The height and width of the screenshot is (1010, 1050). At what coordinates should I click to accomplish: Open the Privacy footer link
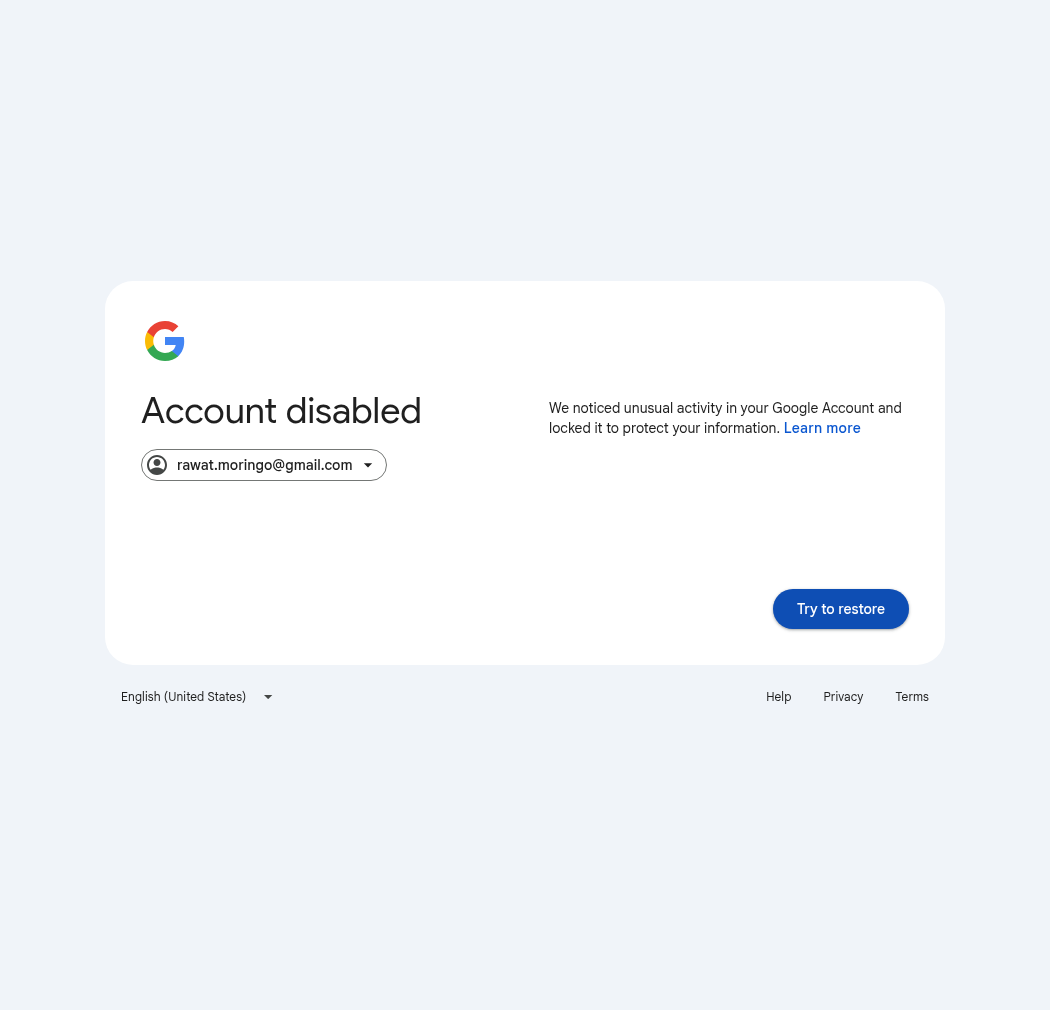[843, 697]
